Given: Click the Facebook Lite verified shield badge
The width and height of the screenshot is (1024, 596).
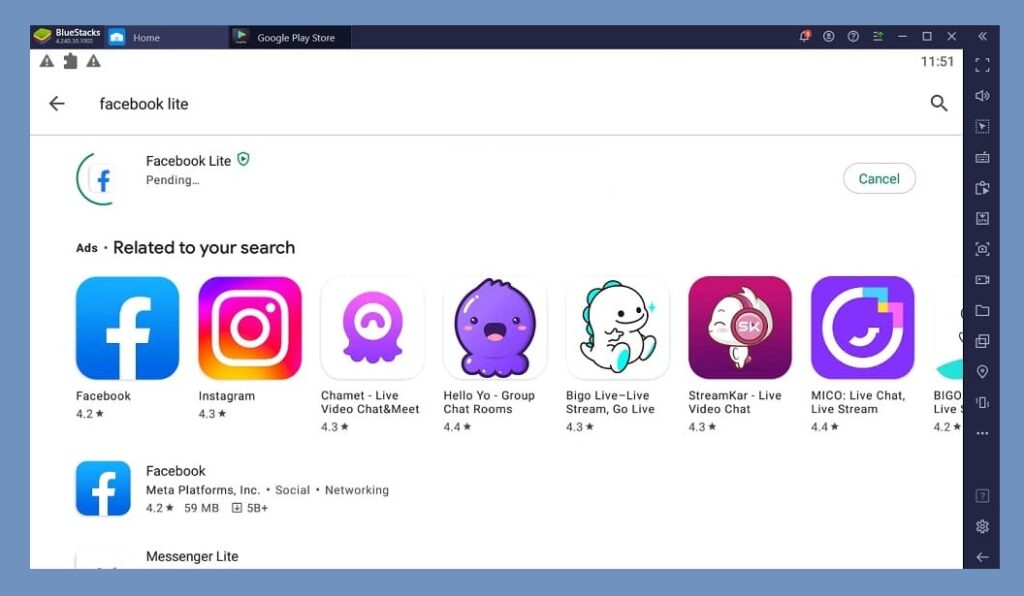Looking at the screenshot, I should pyautogui.click(x=243, y=159).
